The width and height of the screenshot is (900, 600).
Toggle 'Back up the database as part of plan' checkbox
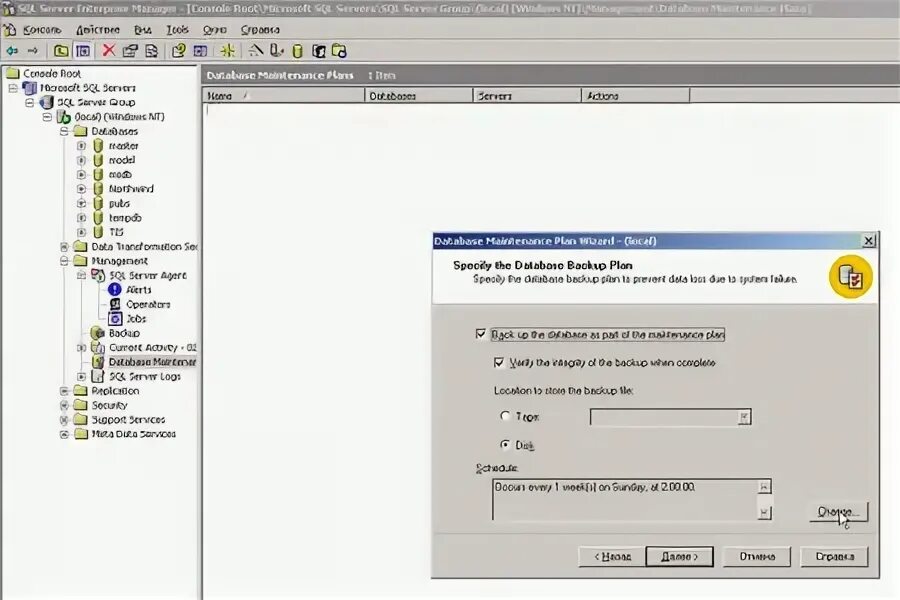481,334
